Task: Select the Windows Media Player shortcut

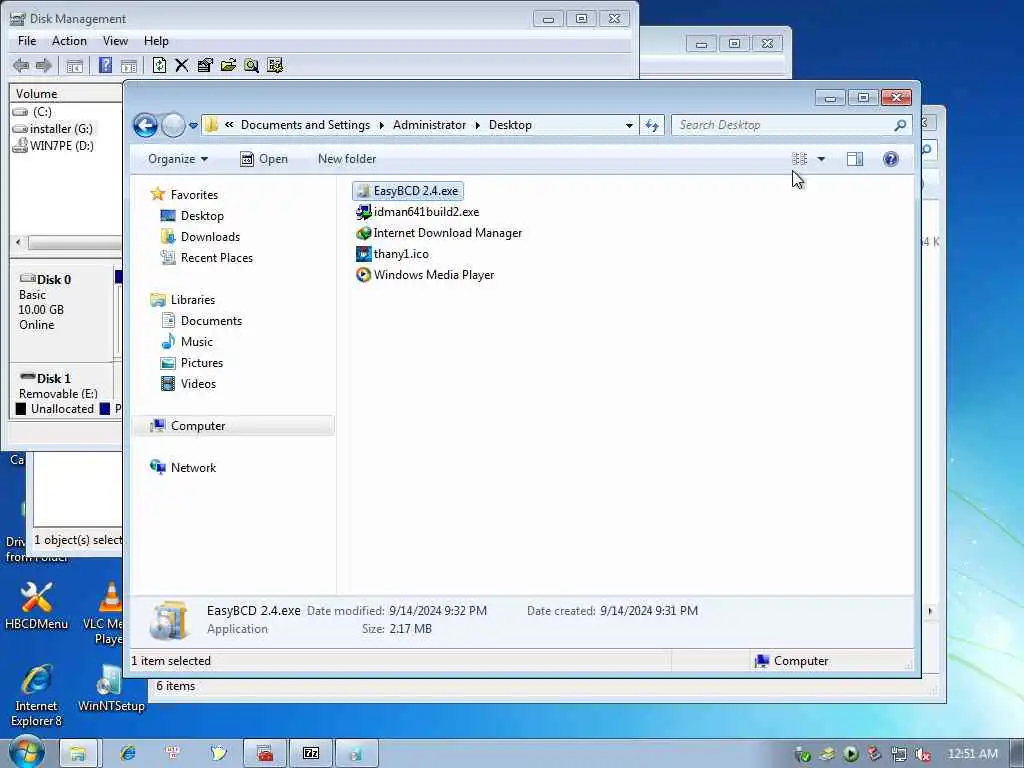Action: pyautogui.click(x=425, y=274)
